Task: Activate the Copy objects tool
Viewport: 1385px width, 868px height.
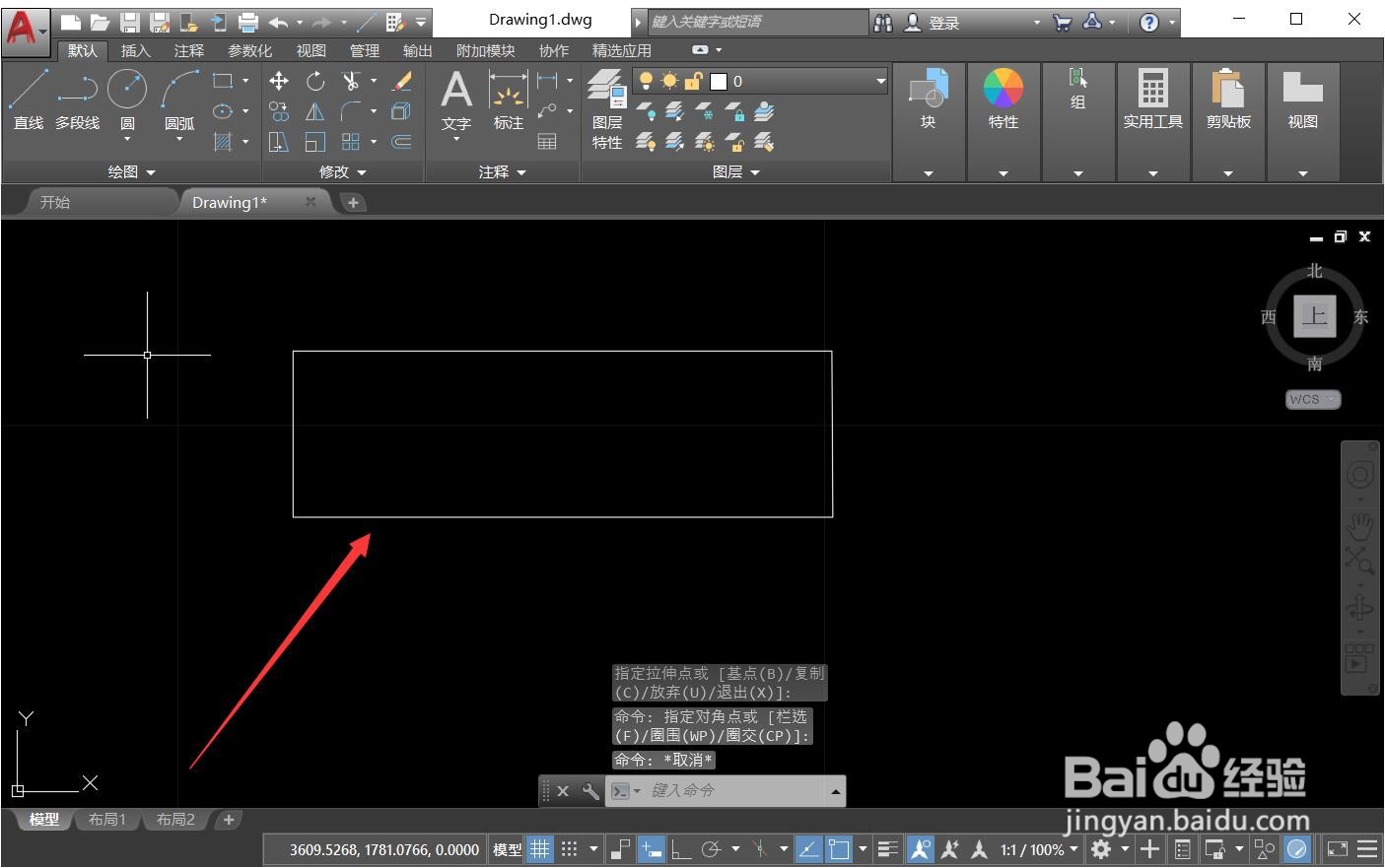Action: (279, 111)
